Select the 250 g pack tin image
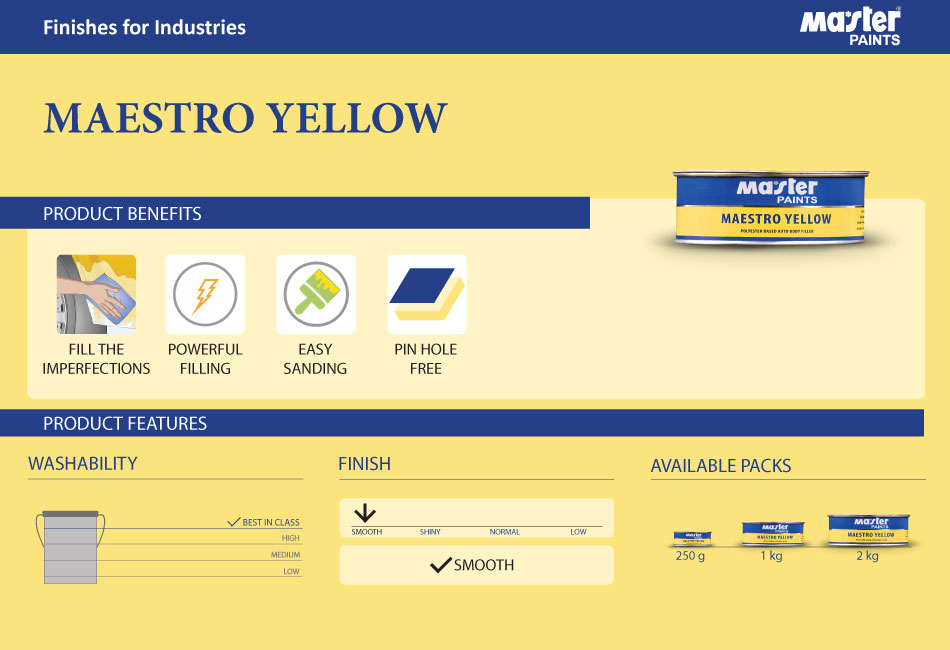Screen dimensions: 950x650 pyautogui.click(x=693, y=539)
